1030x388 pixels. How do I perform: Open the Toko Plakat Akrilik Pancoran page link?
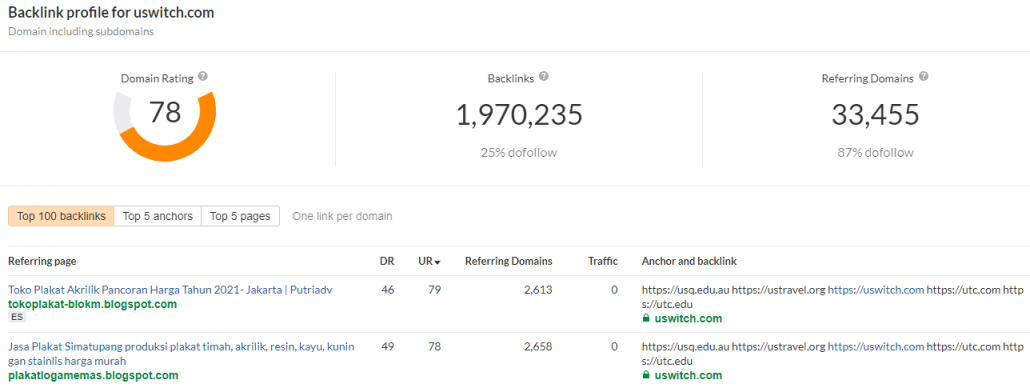pyautogui.click(x=170, y=290)
